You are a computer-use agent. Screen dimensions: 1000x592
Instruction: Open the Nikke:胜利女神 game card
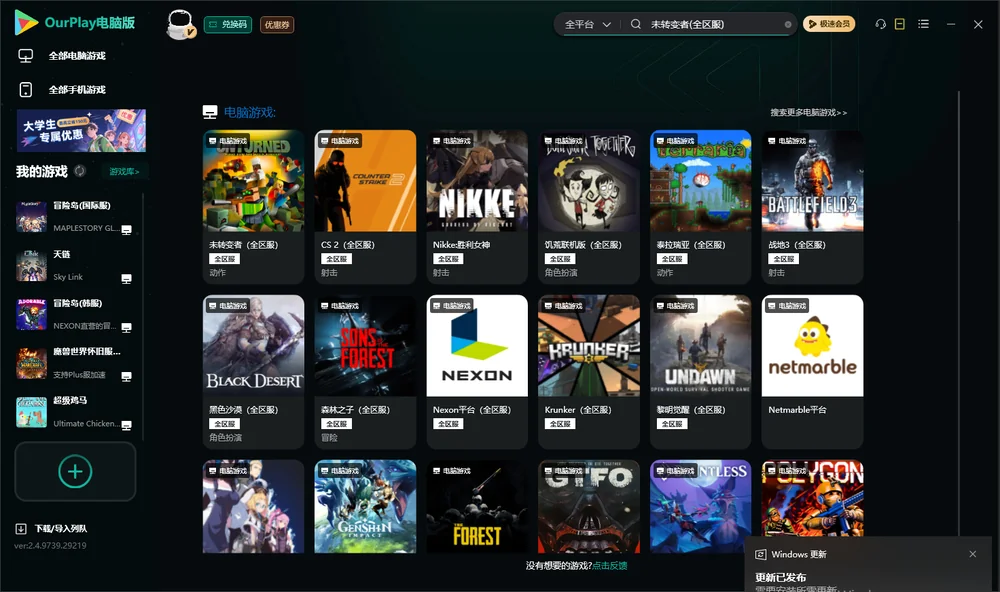[477, 207]
